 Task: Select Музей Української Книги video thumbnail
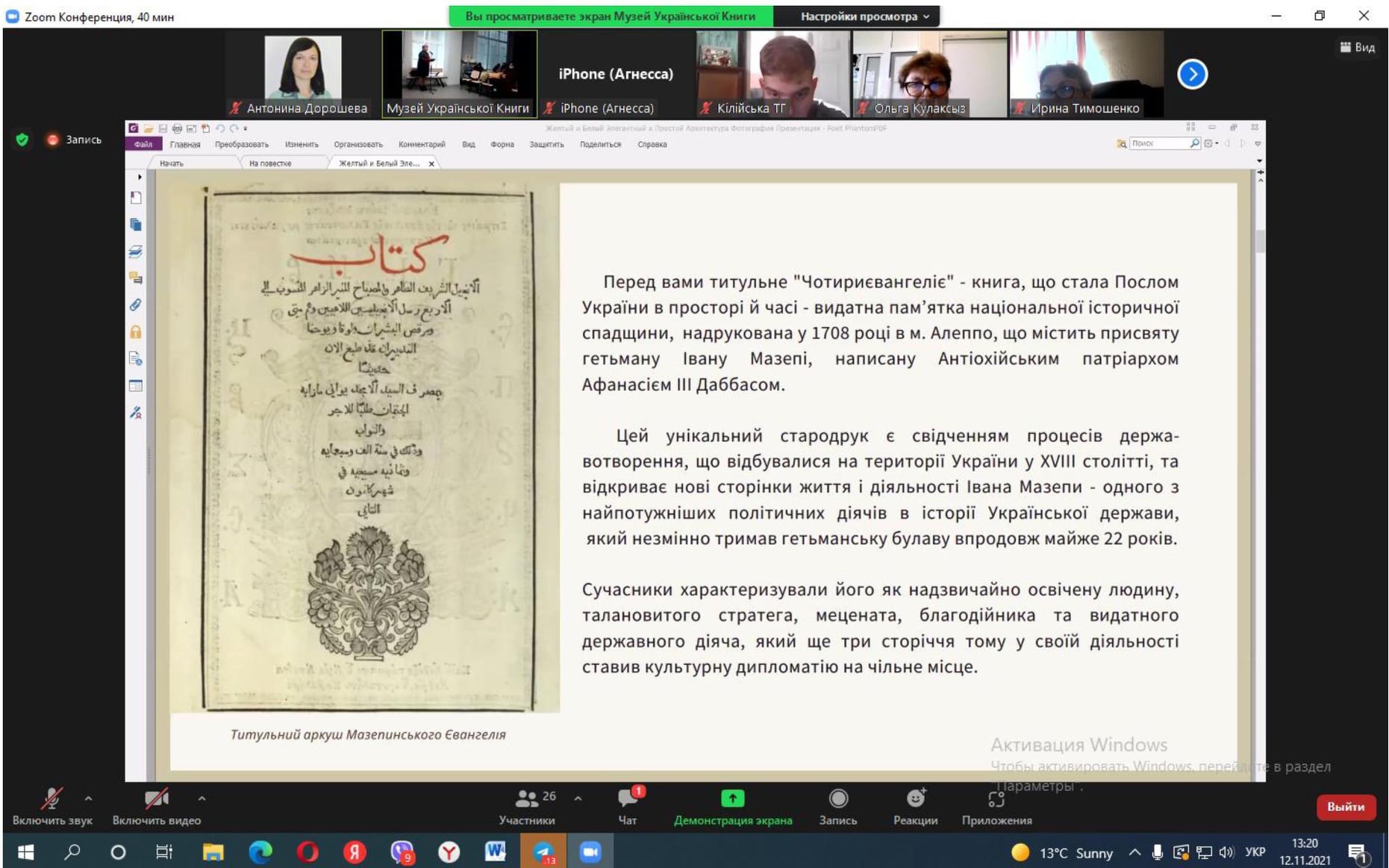click(458, 73)
